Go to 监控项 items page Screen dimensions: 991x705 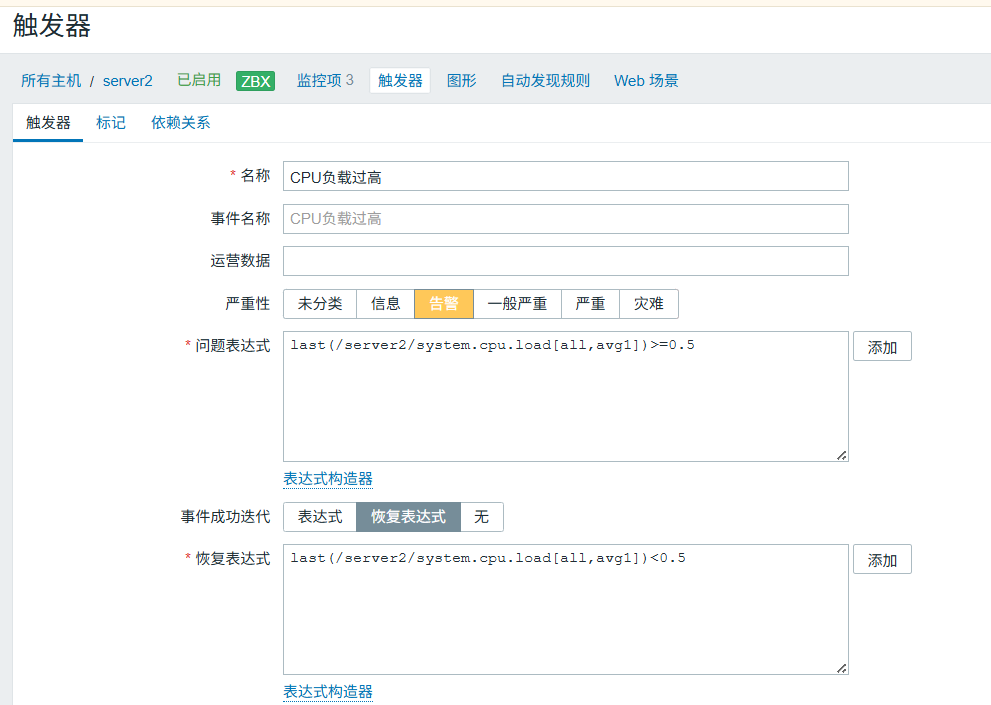[319, 80]
